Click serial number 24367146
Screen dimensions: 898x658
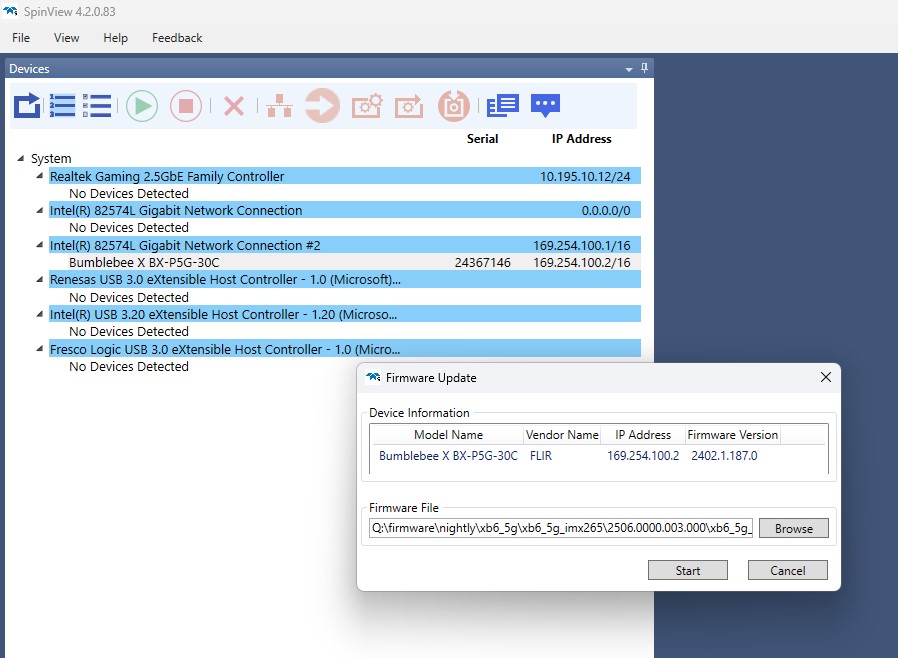[482, 262]
